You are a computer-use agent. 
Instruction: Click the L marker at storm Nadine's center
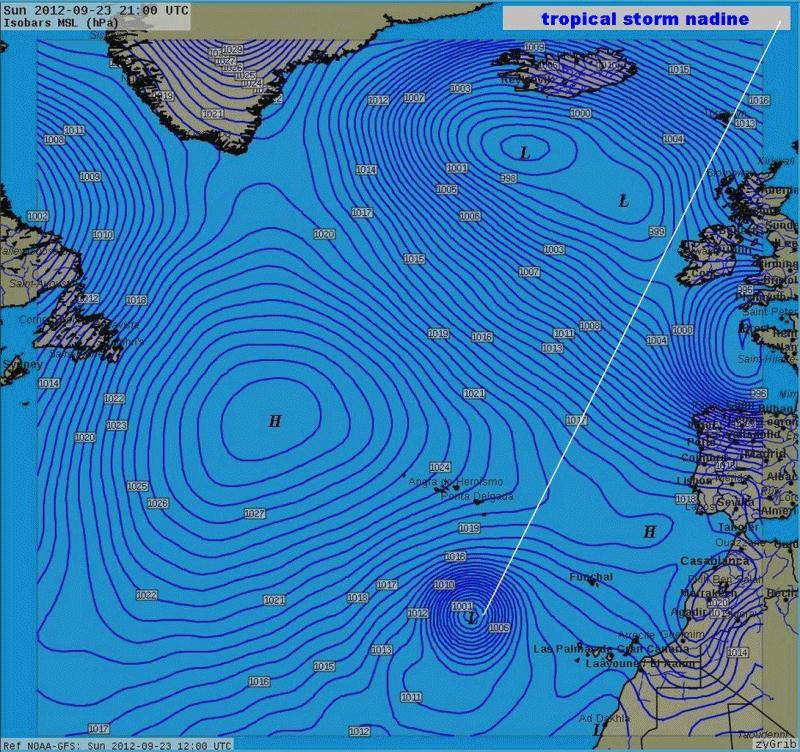coord(472,620)
